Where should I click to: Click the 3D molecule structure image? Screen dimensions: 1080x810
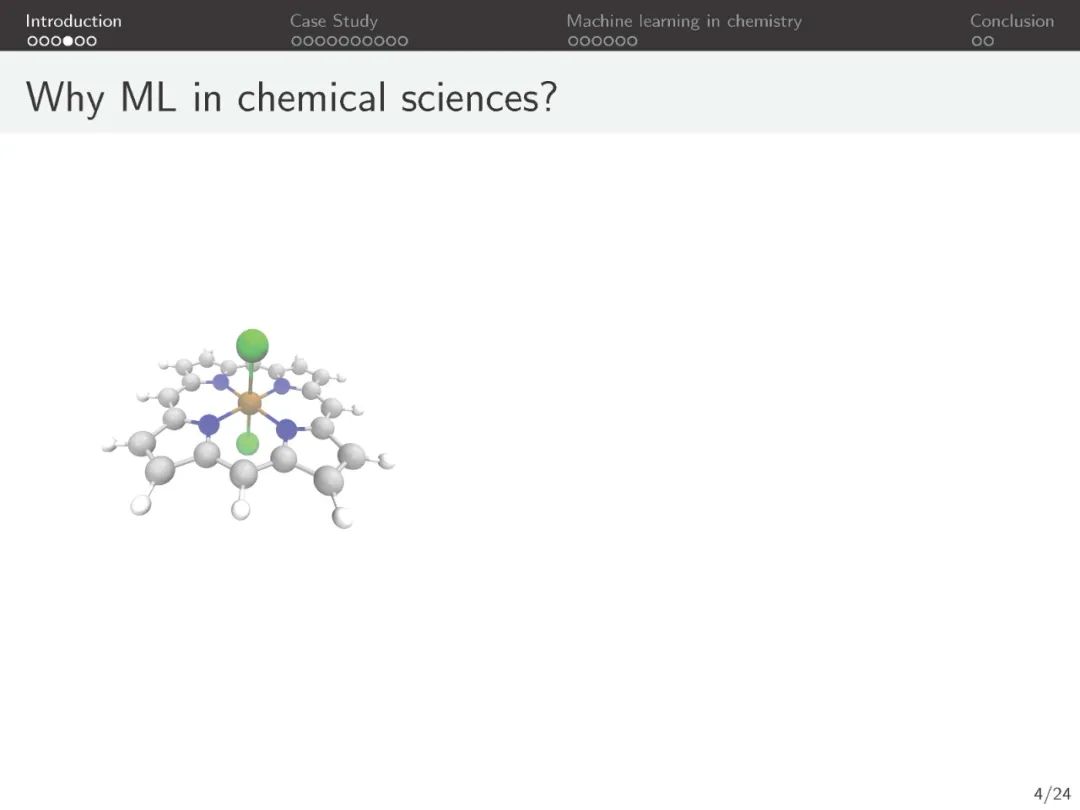coord(248,428)
